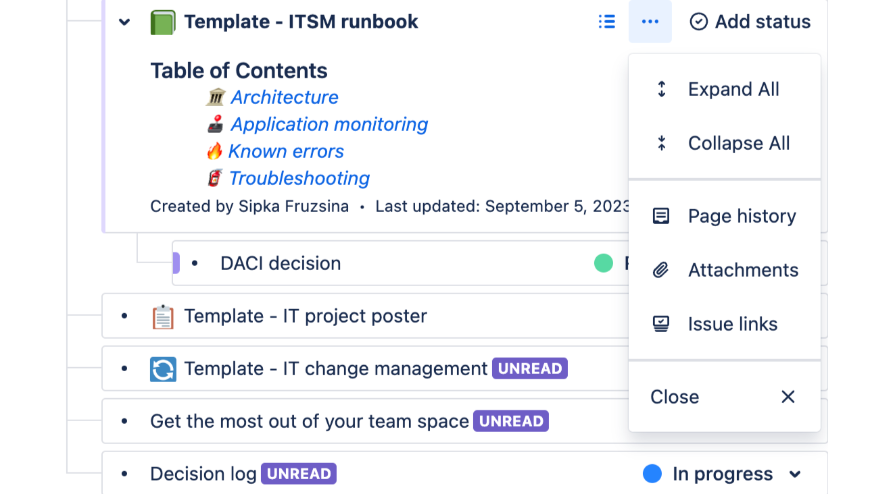Screen dimensions: 870x494
Task: Click the clipboard icon for IT project poster
Action: point(163,316)
